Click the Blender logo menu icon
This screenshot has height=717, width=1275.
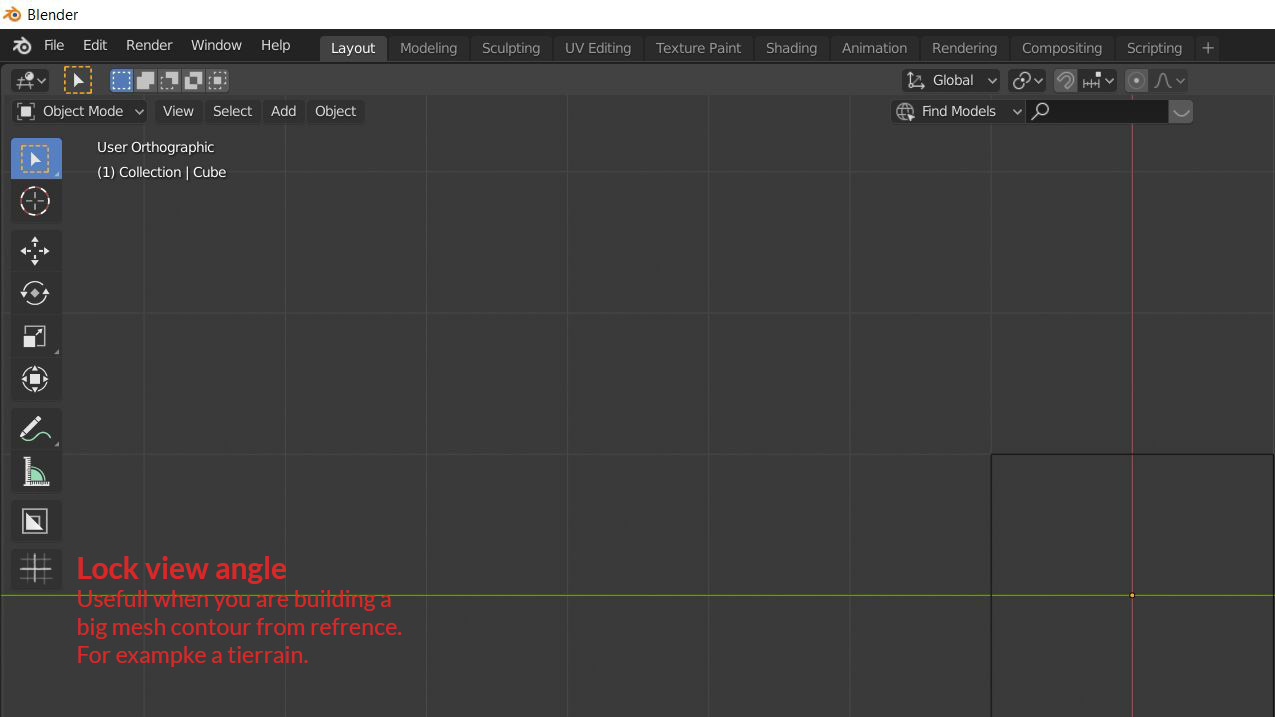pos(22,46)
